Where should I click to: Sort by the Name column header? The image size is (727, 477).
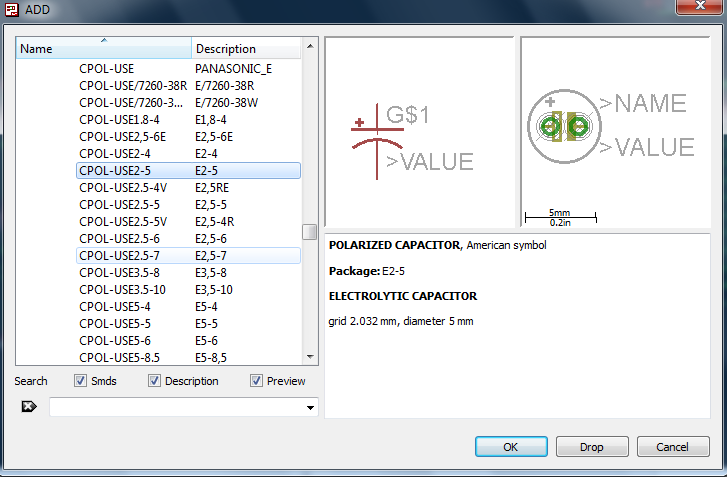[103, 48]
